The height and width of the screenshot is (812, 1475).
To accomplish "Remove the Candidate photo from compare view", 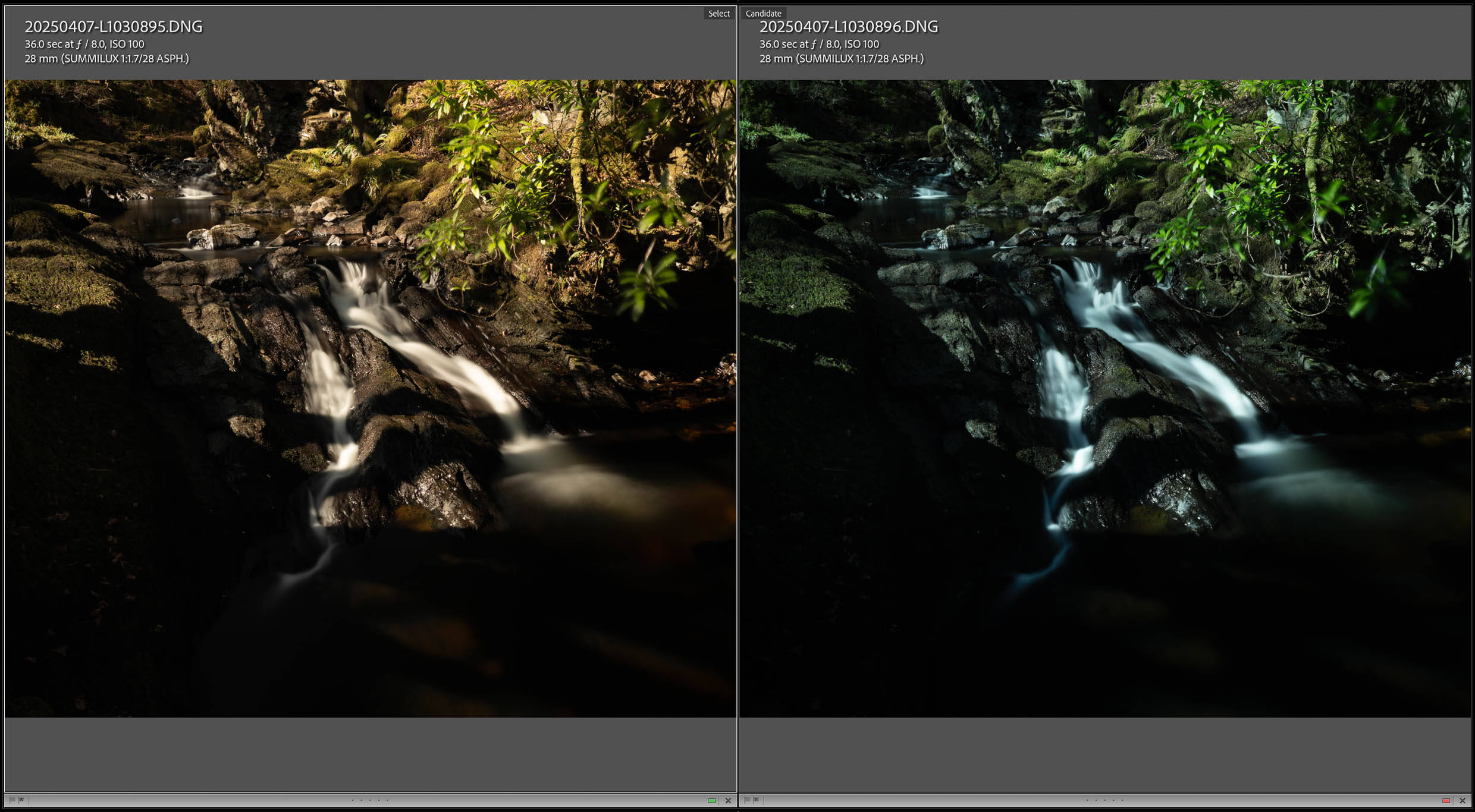I will point(1463,801).
